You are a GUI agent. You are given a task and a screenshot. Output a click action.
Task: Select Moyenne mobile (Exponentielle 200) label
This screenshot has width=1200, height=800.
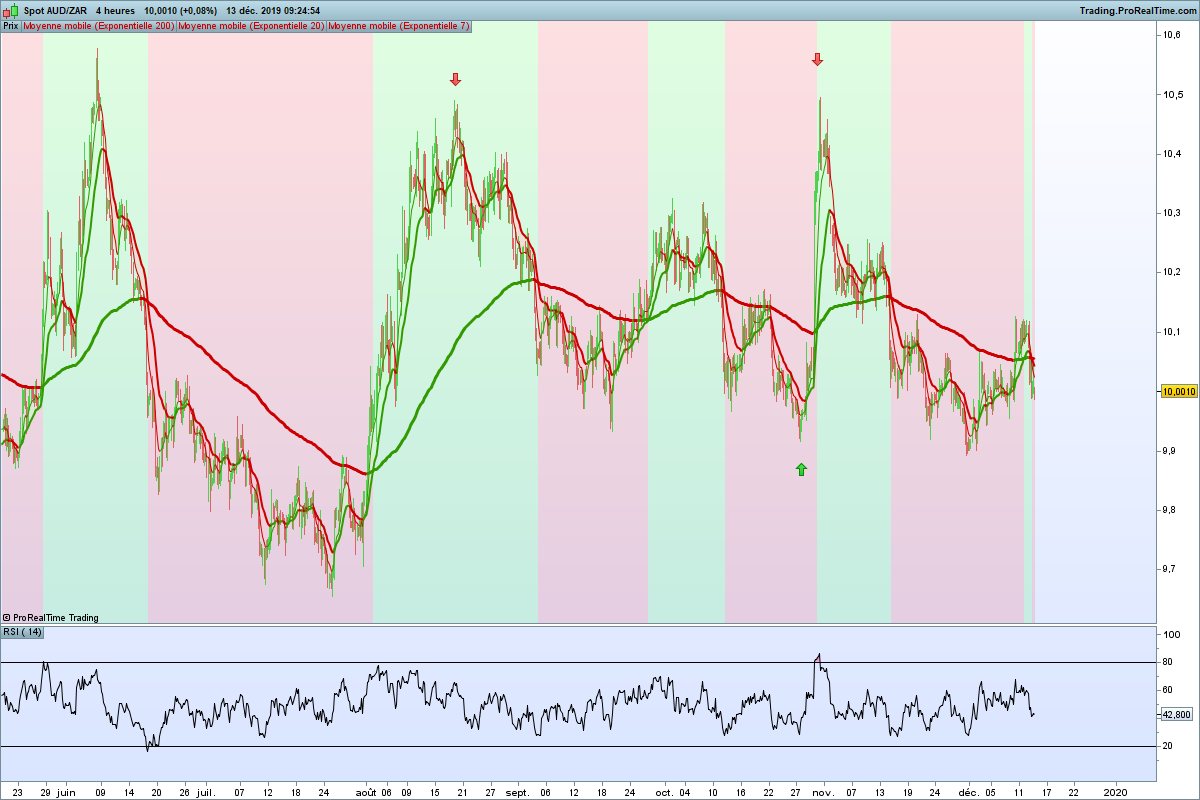pyautogui.click(x=99, y=27)
